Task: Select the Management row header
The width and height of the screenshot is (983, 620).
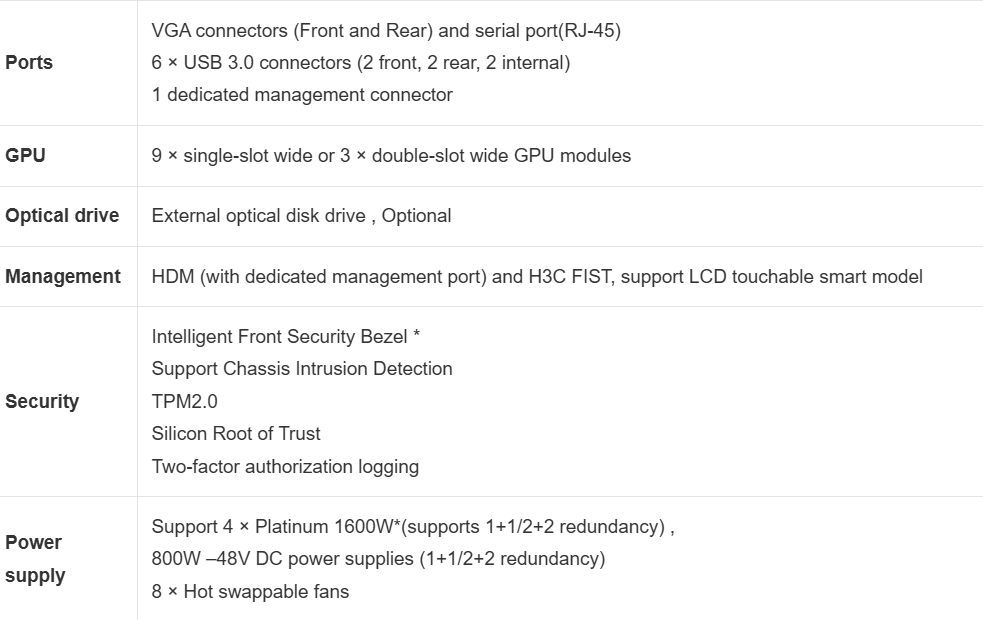Action: pos(63,276)
